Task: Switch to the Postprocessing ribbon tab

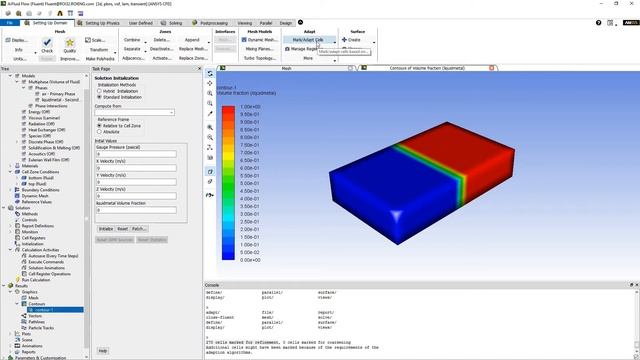Action: [210, 23]
